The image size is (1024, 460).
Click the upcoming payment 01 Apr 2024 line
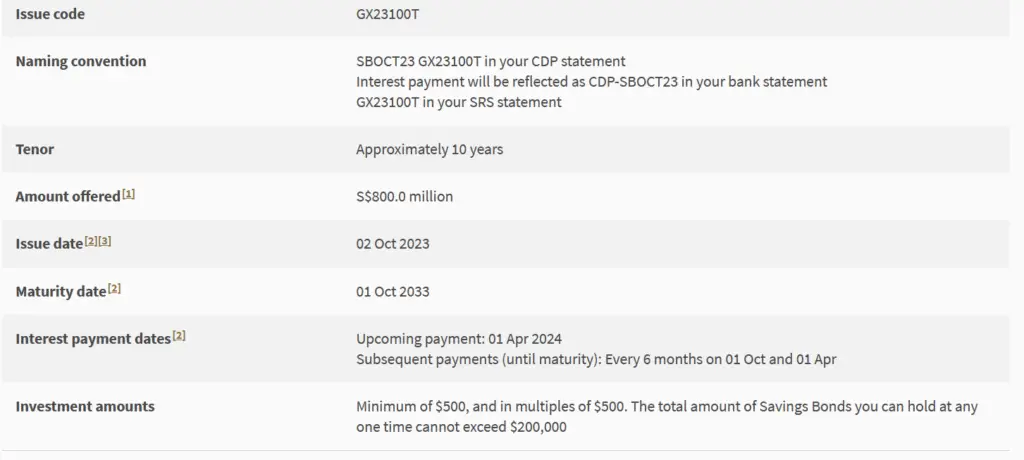point(458,339)
